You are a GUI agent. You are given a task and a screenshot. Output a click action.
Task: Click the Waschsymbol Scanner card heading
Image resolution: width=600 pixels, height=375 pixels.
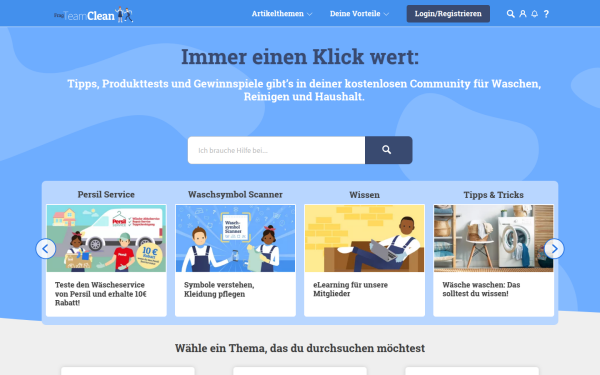click(x=235, y=194)
